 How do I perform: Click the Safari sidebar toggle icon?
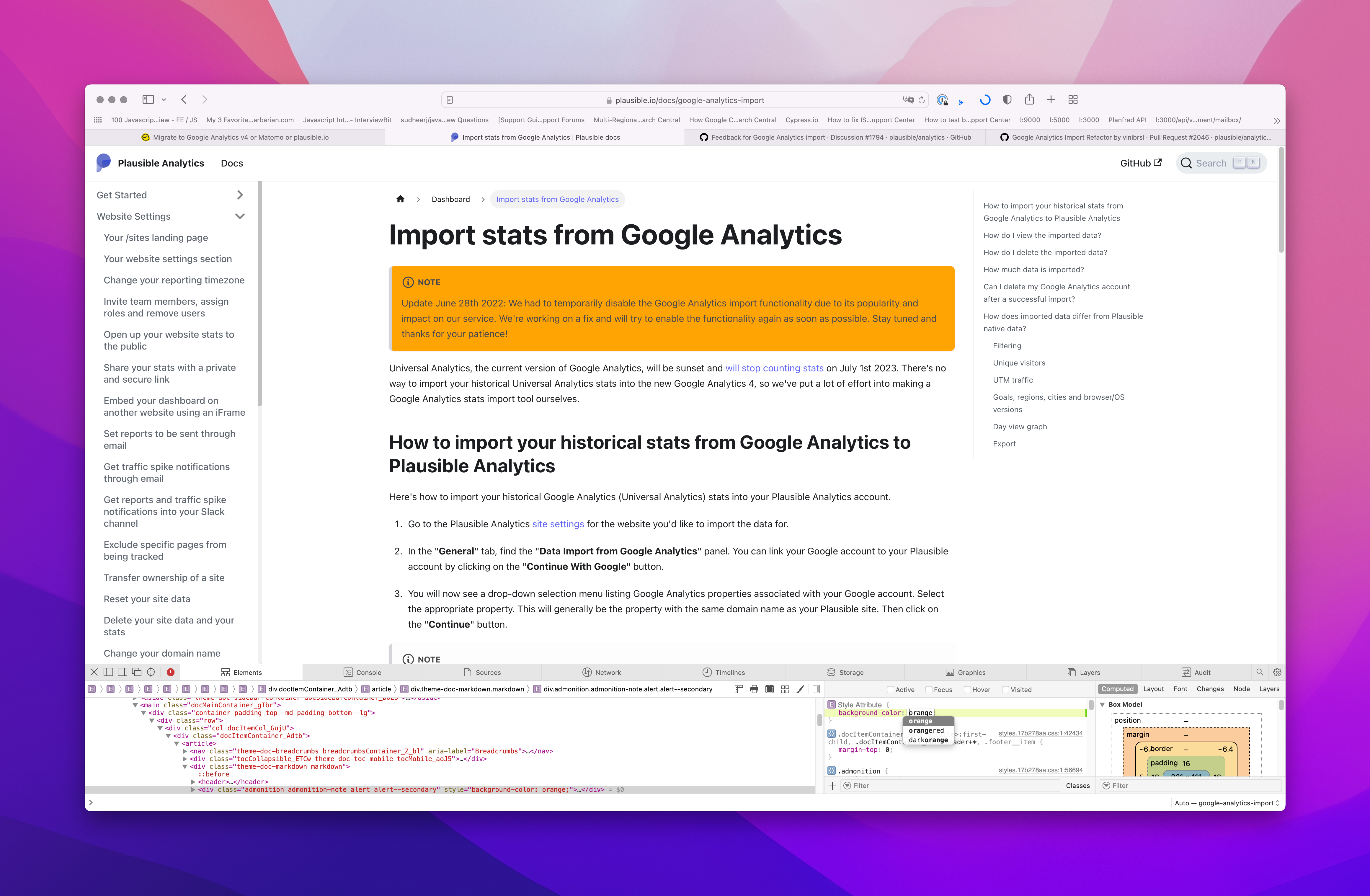point(148,99)
